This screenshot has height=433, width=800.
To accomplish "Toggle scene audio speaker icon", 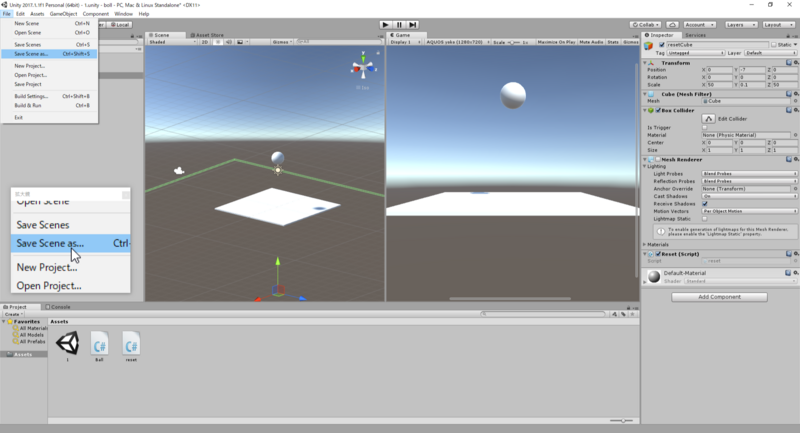I will pyautogui.click(x=229, y=42).
